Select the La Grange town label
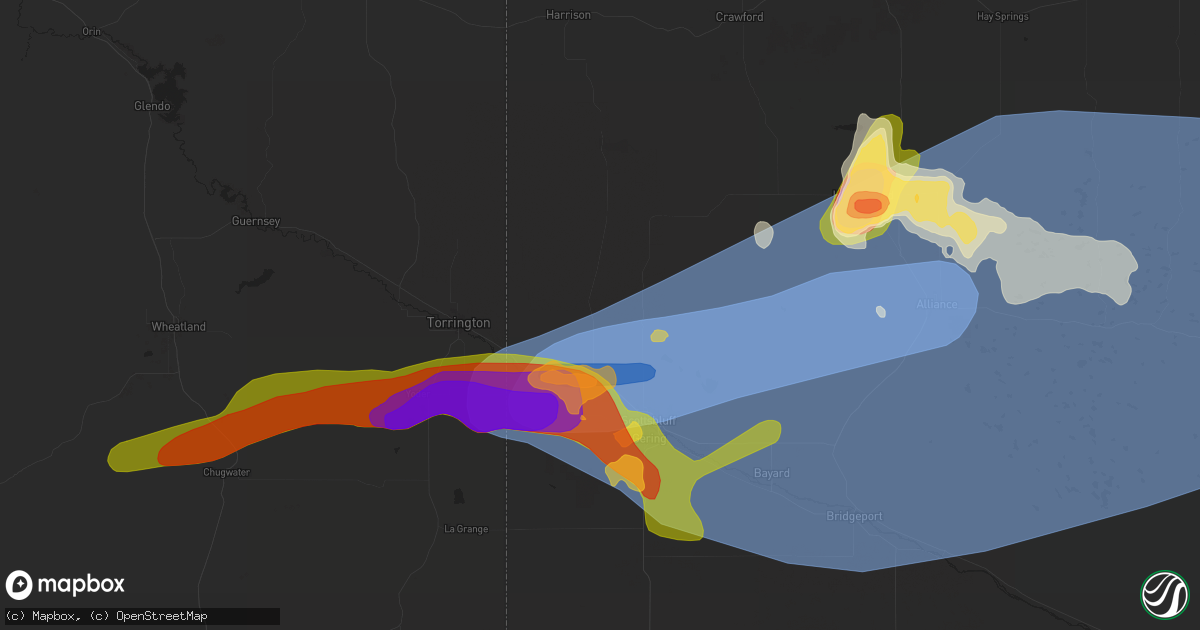Screen dimensions: 1200x630 click(x=466, y=529)
